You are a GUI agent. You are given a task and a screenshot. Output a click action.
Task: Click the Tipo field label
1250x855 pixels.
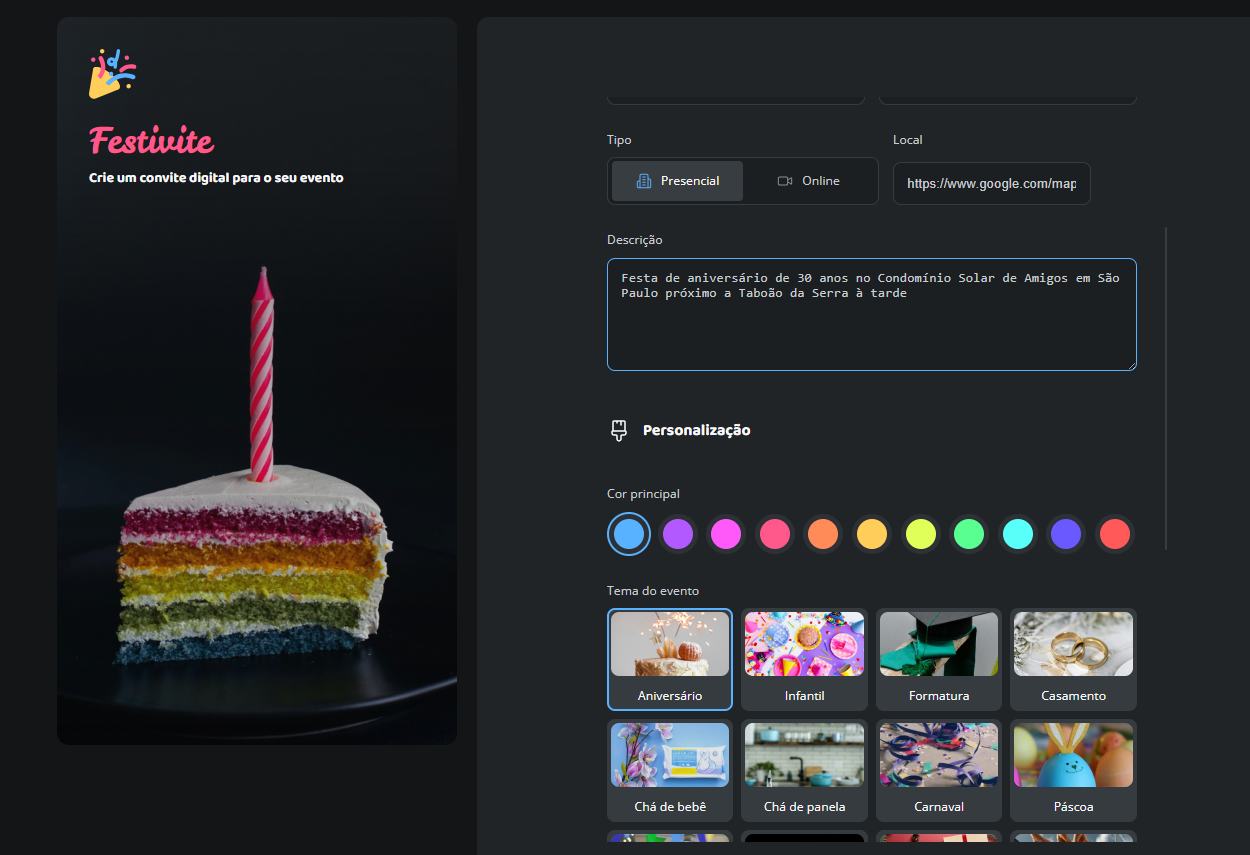pyautogui.click(x=619, y=140)
